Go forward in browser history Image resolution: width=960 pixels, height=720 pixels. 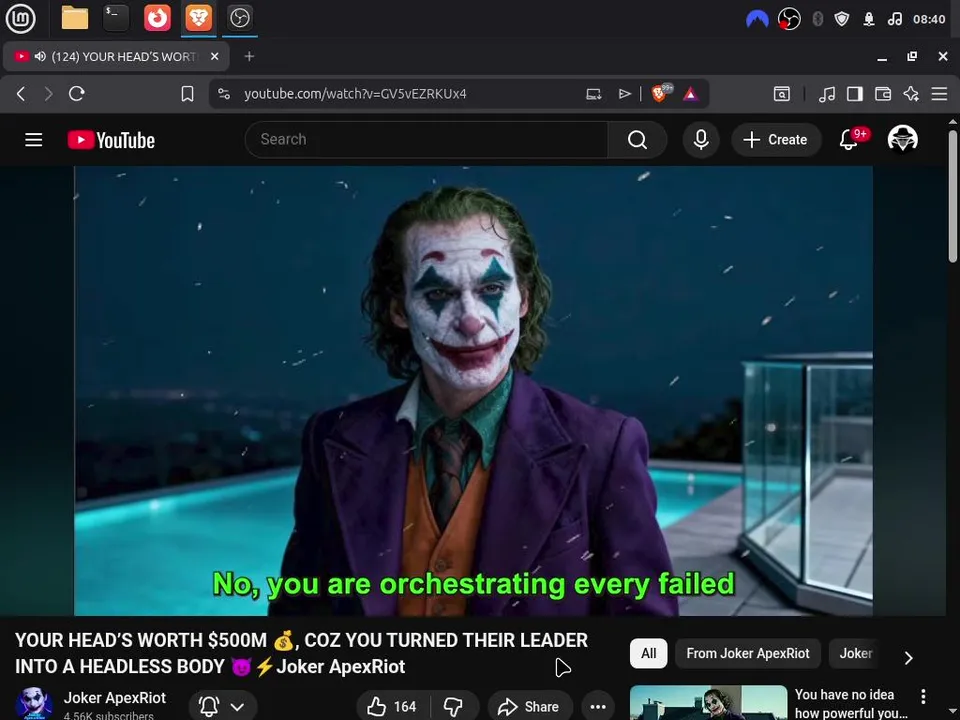[48, 94]
